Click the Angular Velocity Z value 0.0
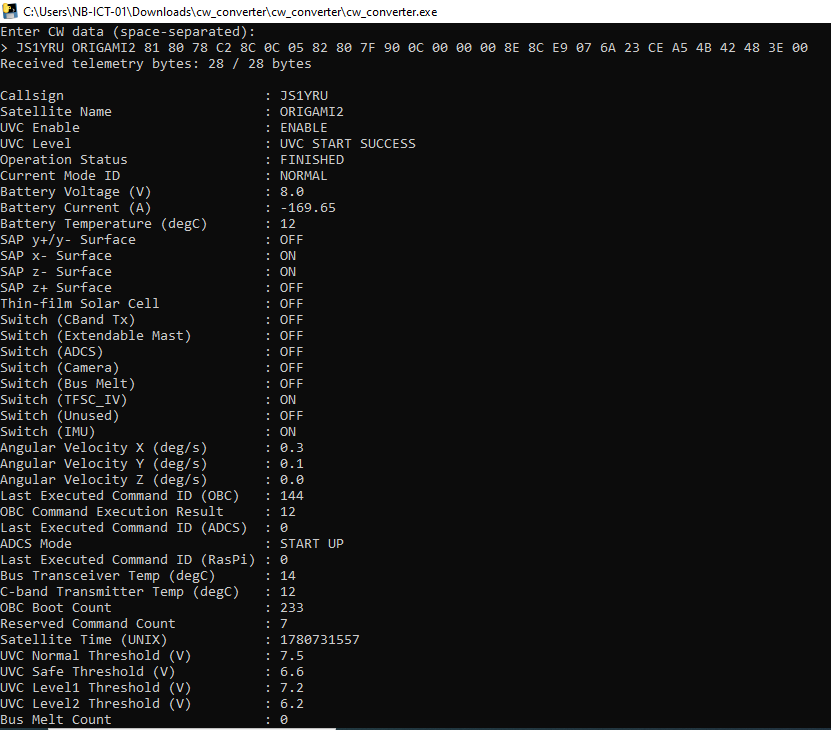This screenshot has height=730, width=831. coord(291,480)
